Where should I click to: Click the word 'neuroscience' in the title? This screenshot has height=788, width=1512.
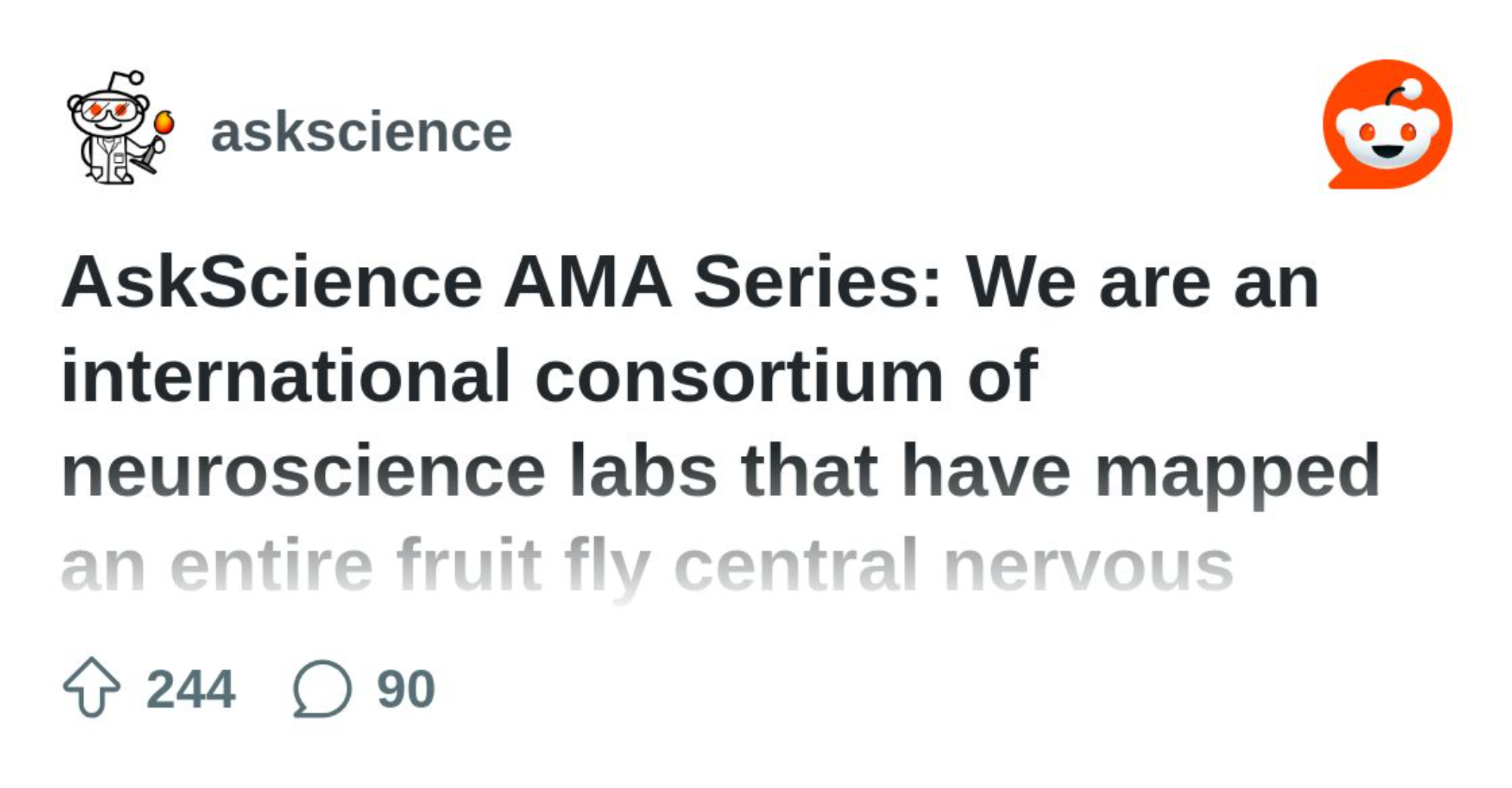pos(303,471)
